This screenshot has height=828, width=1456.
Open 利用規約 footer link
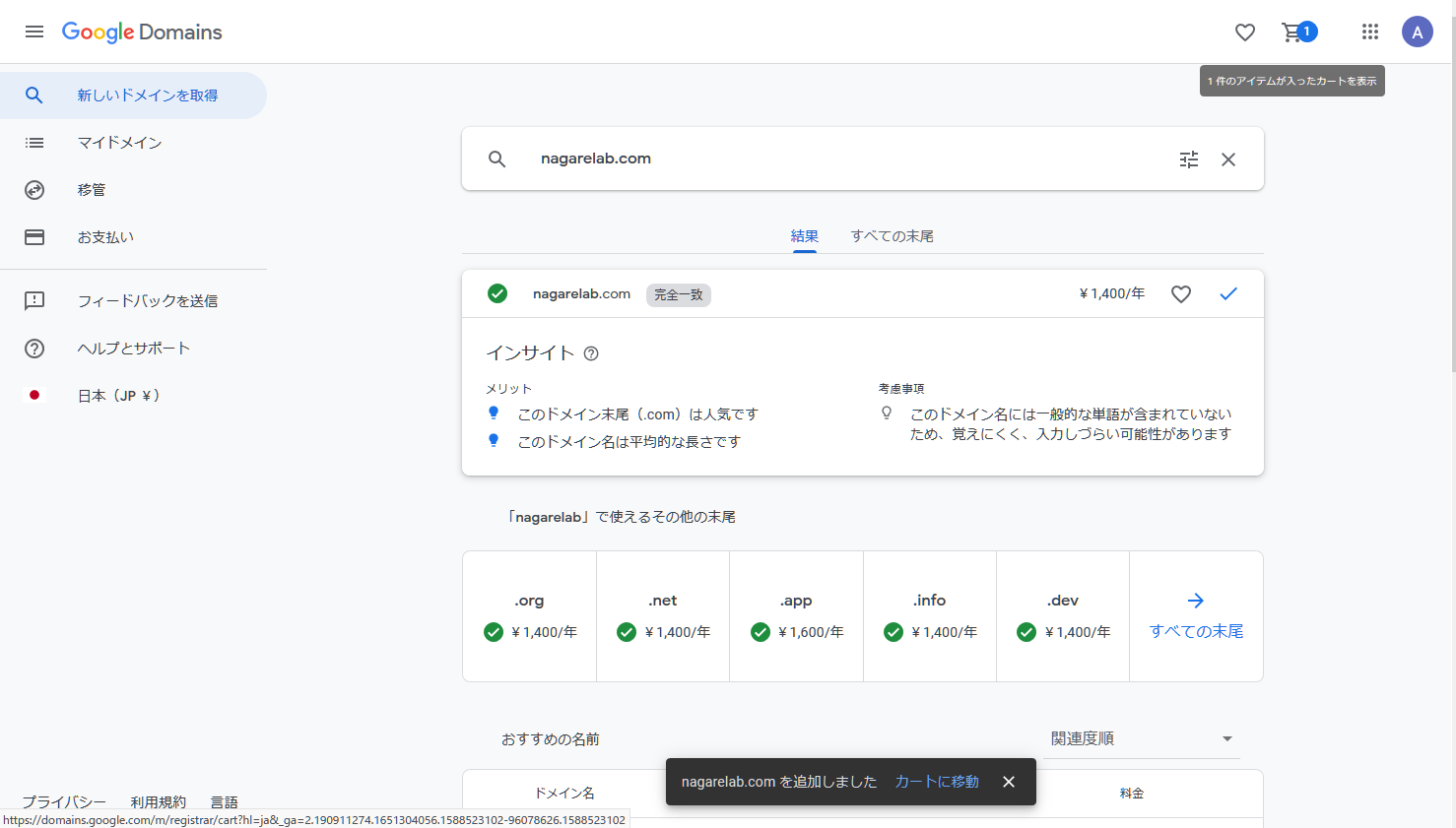click(x=159, y=802)
